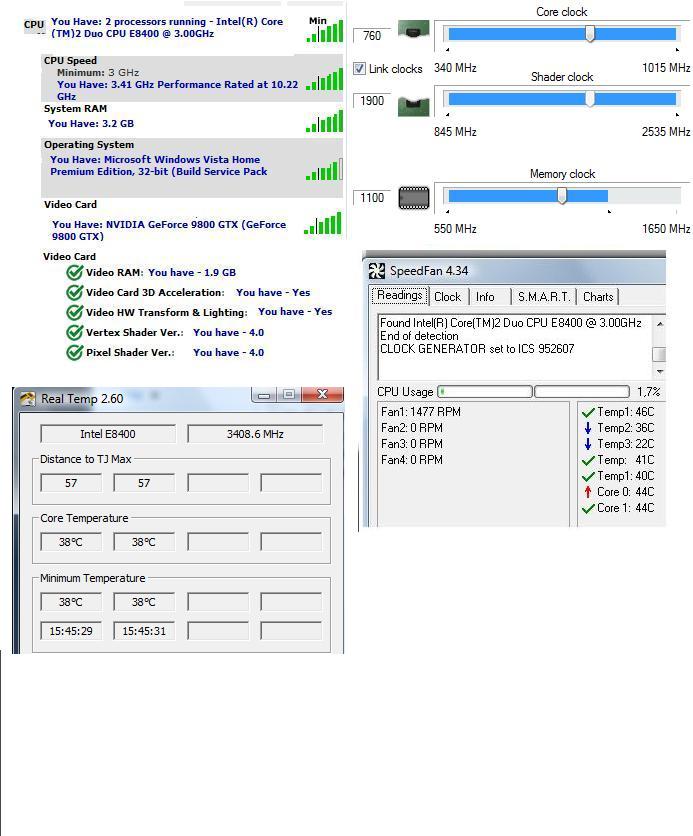Click the 1015 MHz core clock maximum label
Screen dimensions: 693x836
coord(666,68)
